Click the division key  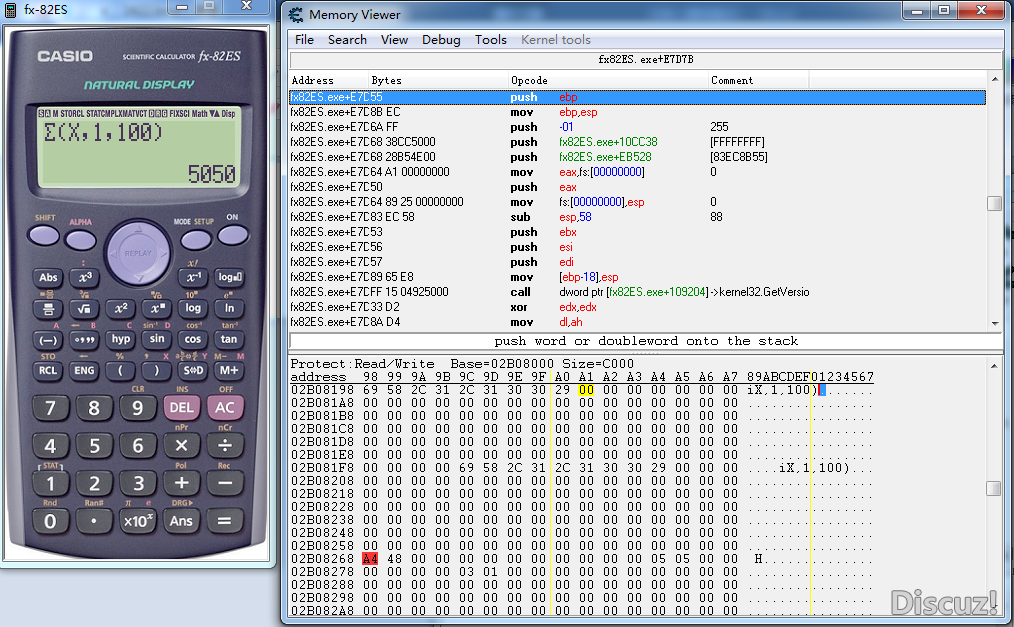(x=224, y=446)
